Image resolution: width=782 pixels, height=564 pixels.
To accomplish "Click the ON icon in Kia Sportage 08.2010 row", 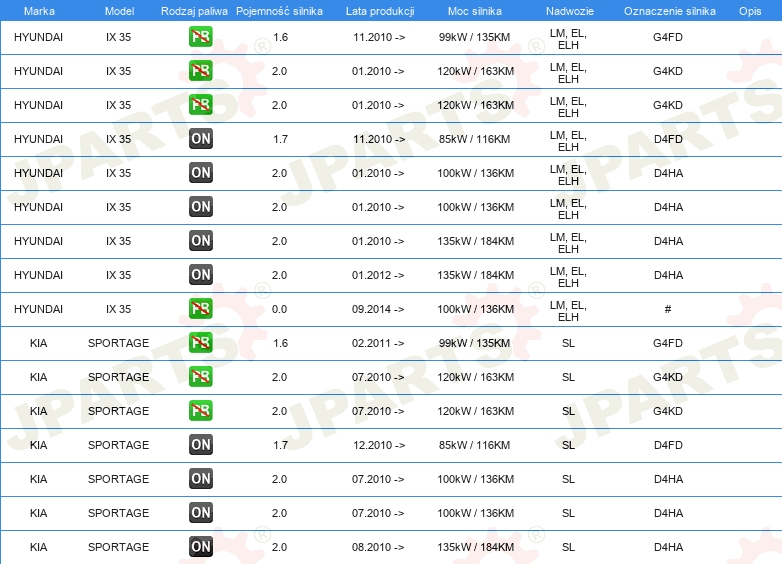I will 200,547.
